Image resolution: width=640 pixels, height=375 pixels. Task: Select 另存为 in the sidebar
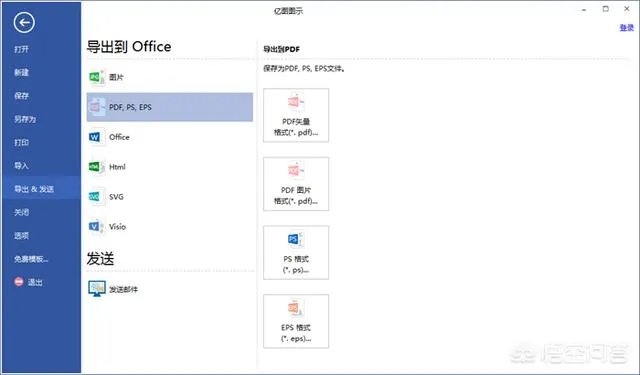point(25,119)
